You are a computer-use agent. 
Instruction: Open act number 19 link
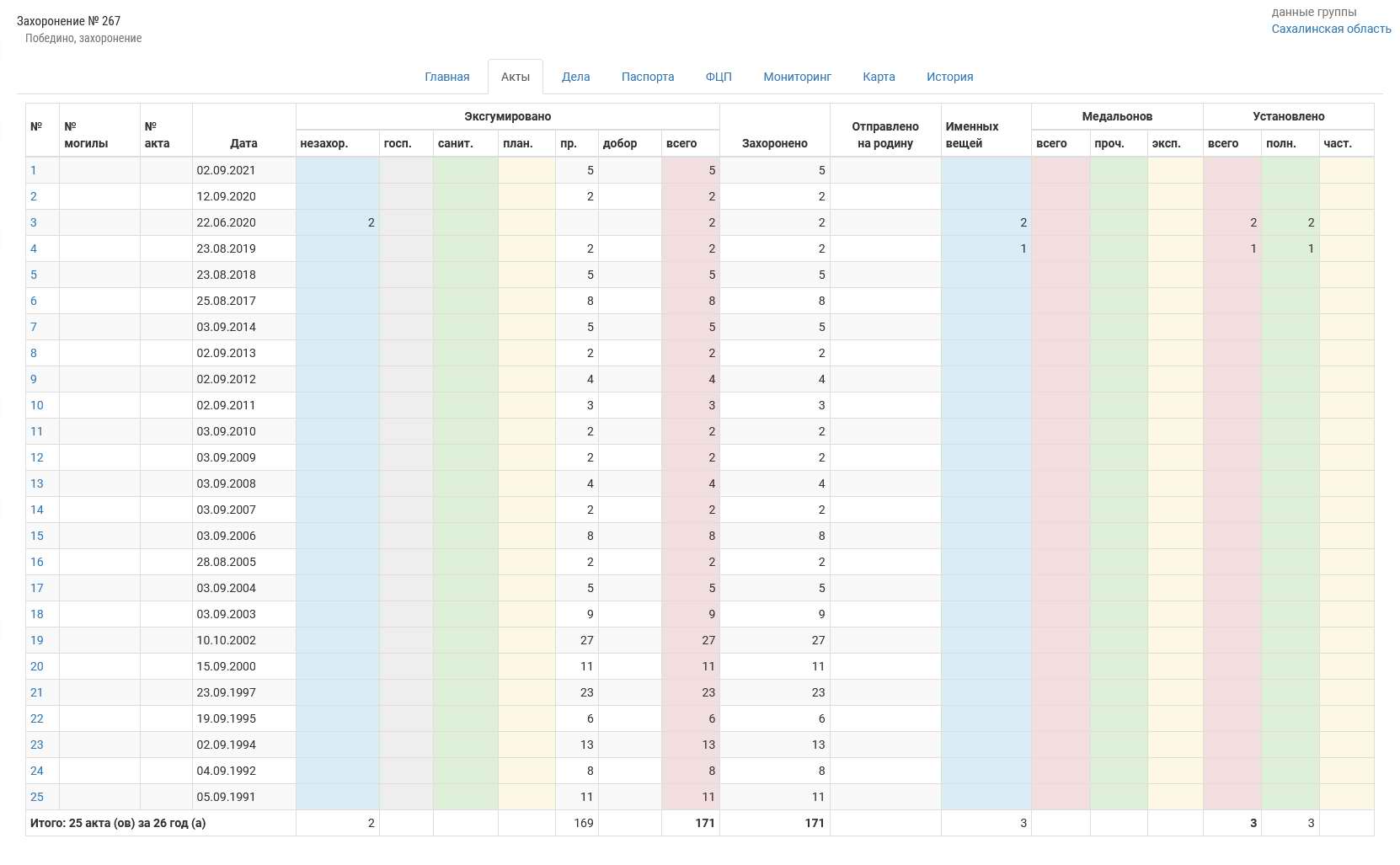pos(37,640)
